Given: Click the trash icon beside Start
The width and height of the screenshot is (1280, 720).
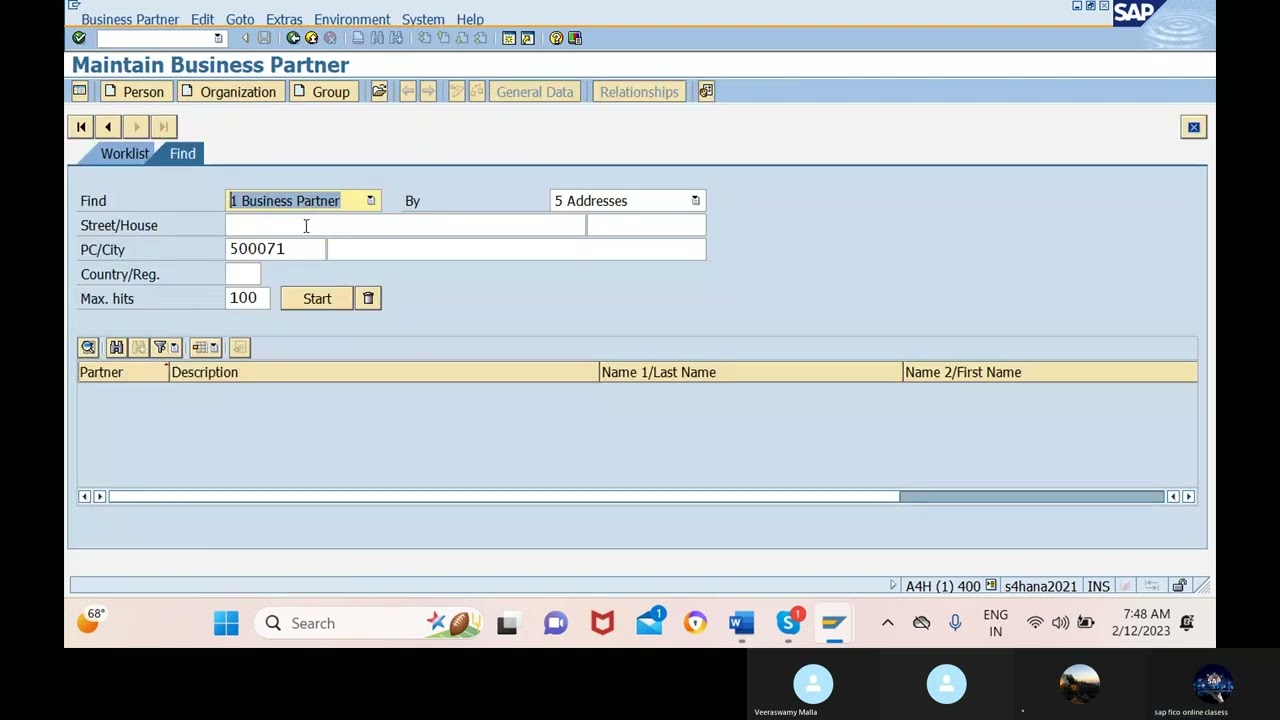Looking at the screenshot, I should coord(368,298).
